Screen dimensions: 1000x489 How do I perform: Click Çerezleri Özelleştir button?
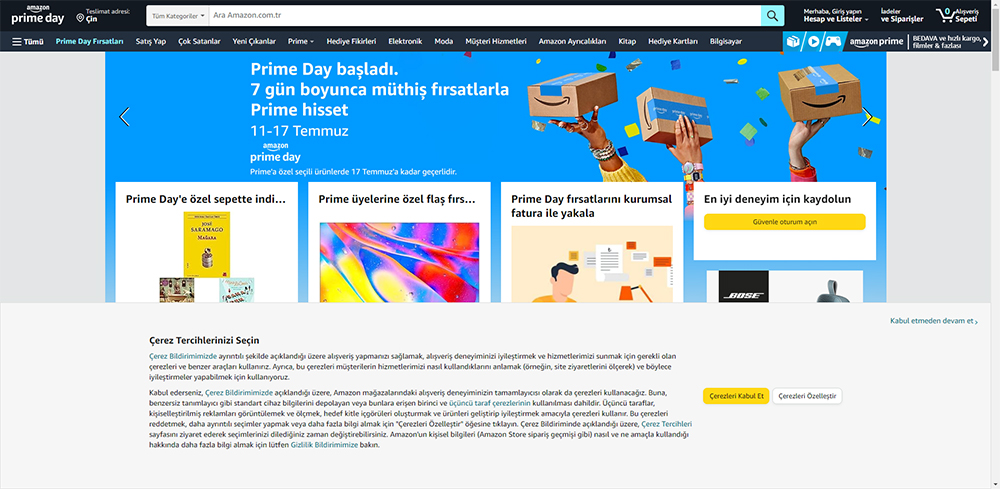pyautogui.click(x=807, y=396)
